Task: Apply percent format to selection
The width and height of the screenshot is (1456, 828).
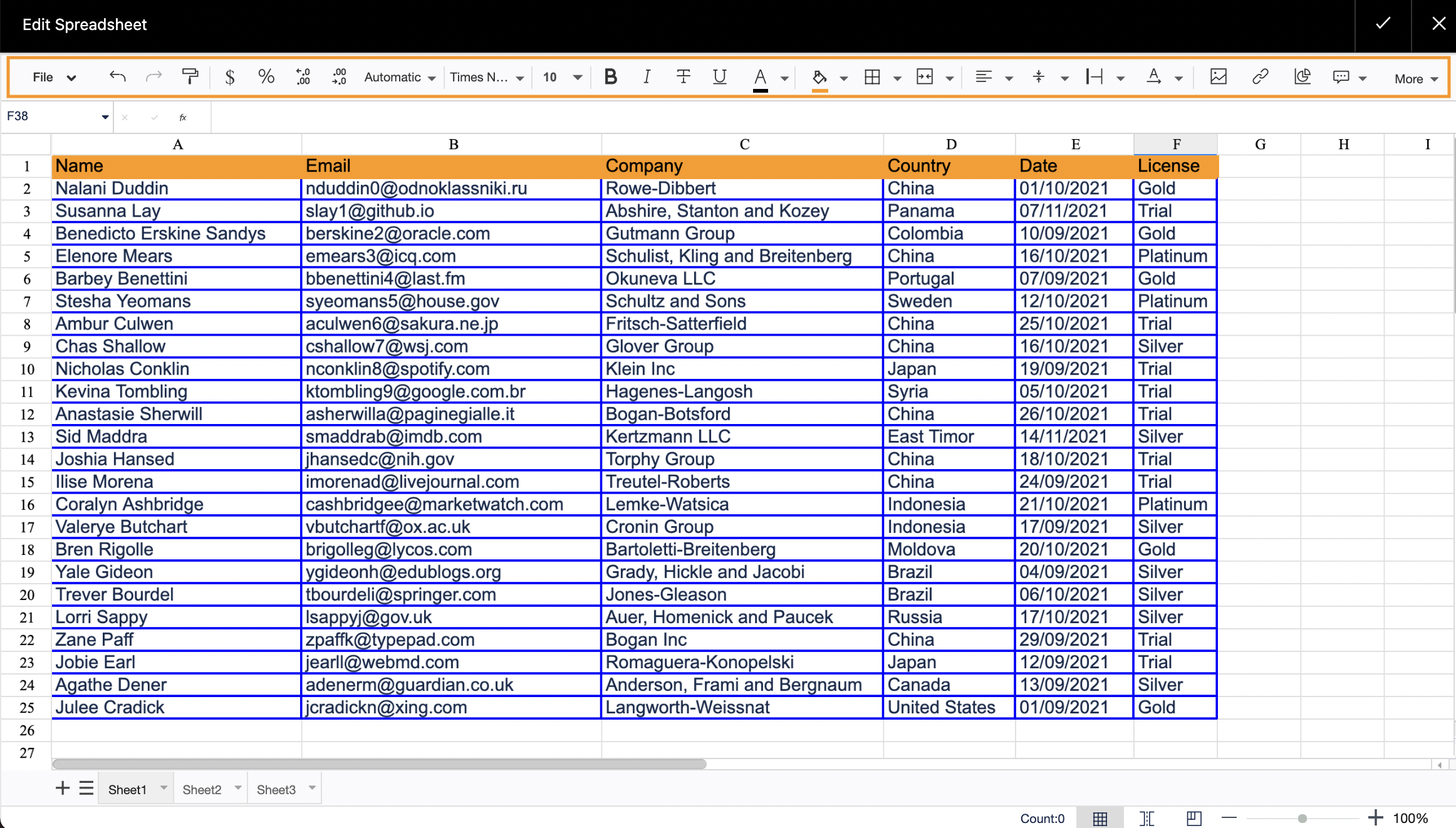Action: [266, 76]
